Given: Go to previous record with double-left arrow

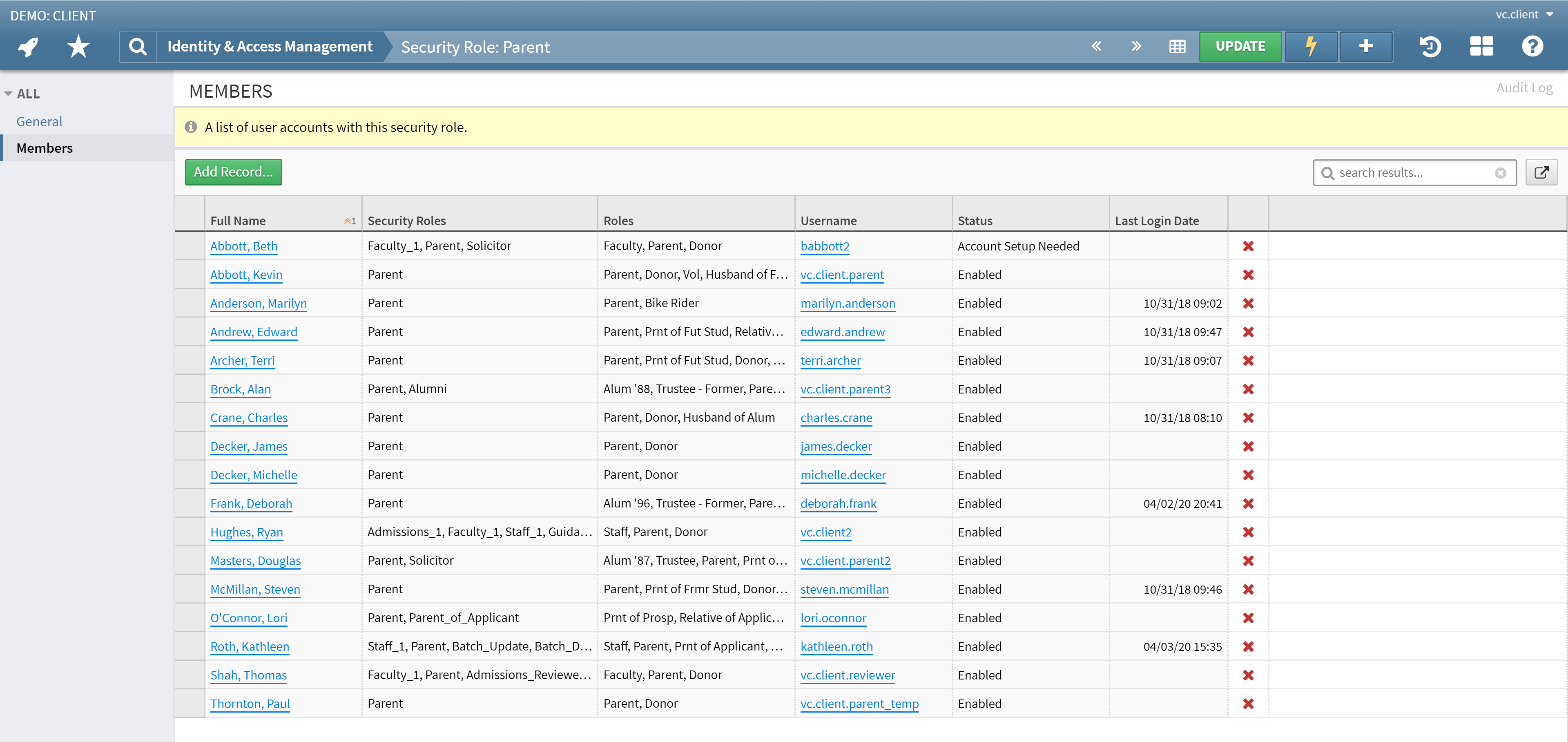Looking at the screenshot, I should click(x=1096, y=46).
